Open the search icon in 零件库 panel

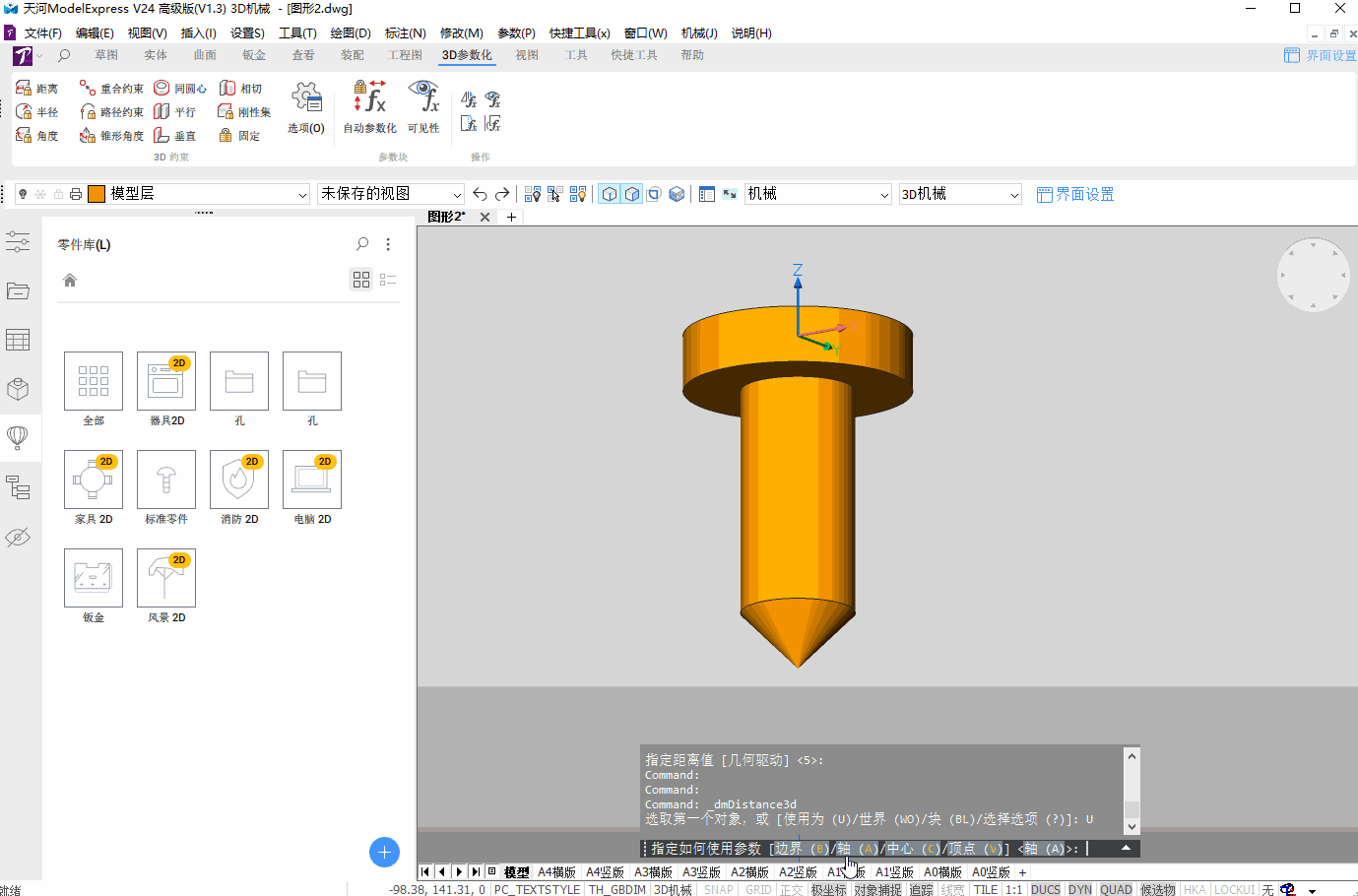pos(362,244)
